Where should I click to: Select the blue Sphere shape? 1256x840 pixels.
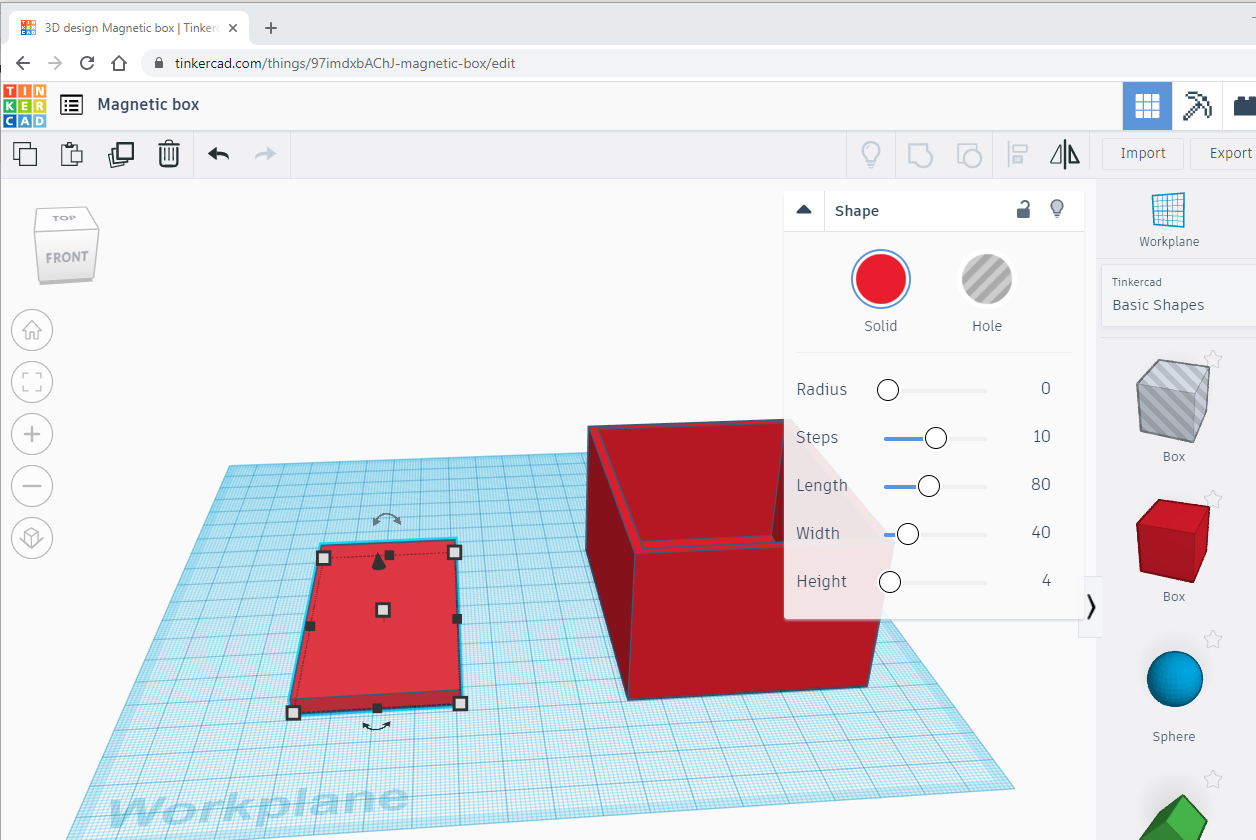point(1174,680)
